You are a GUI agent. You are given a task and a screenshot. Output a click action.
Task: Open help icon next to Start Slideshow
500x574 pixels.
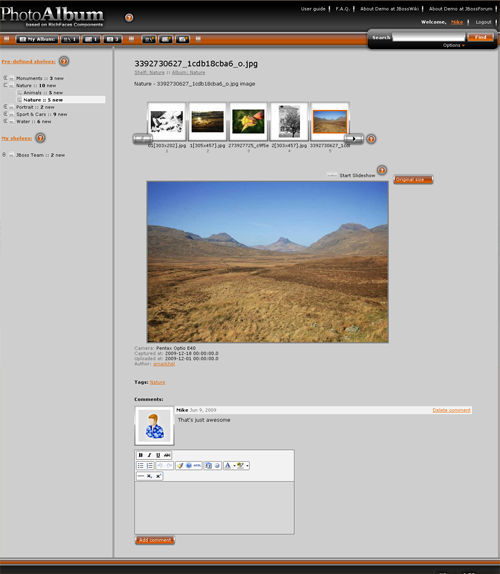pyautogui.click(x=382, y=170)
